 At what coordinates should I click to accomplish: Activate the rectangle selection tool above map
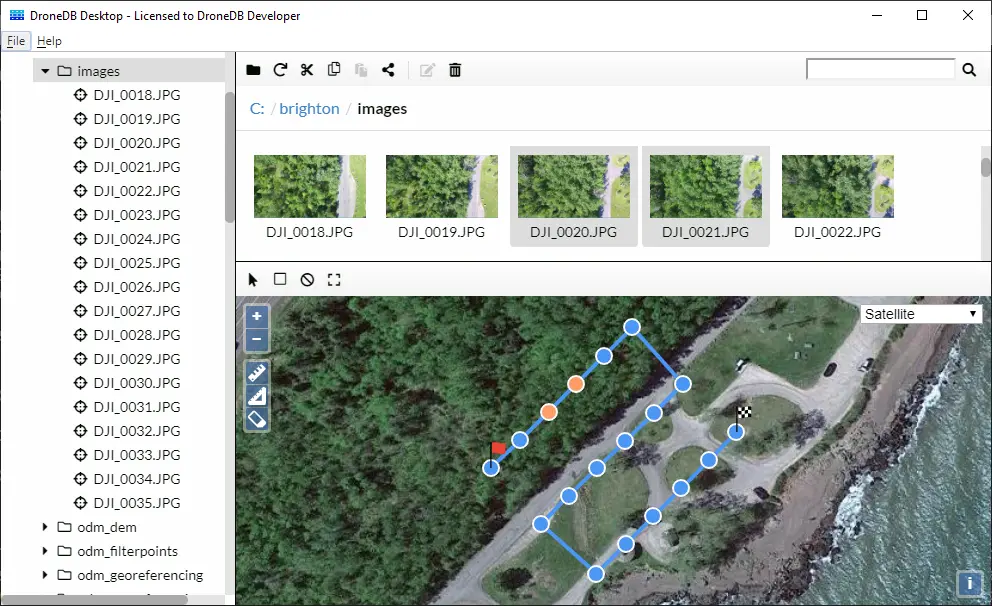click(280, 280)
